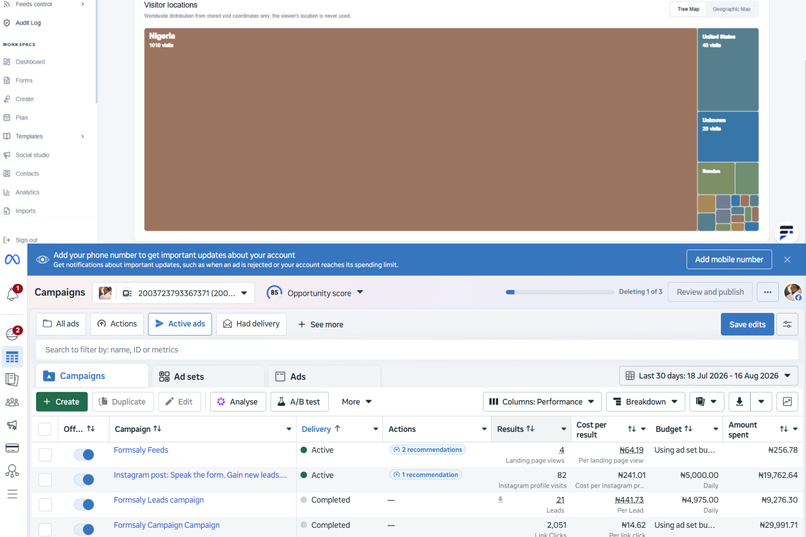Check the Formsaly Campaign Campaign checkbox
806x537 pixels.
(x=45, y=529)
